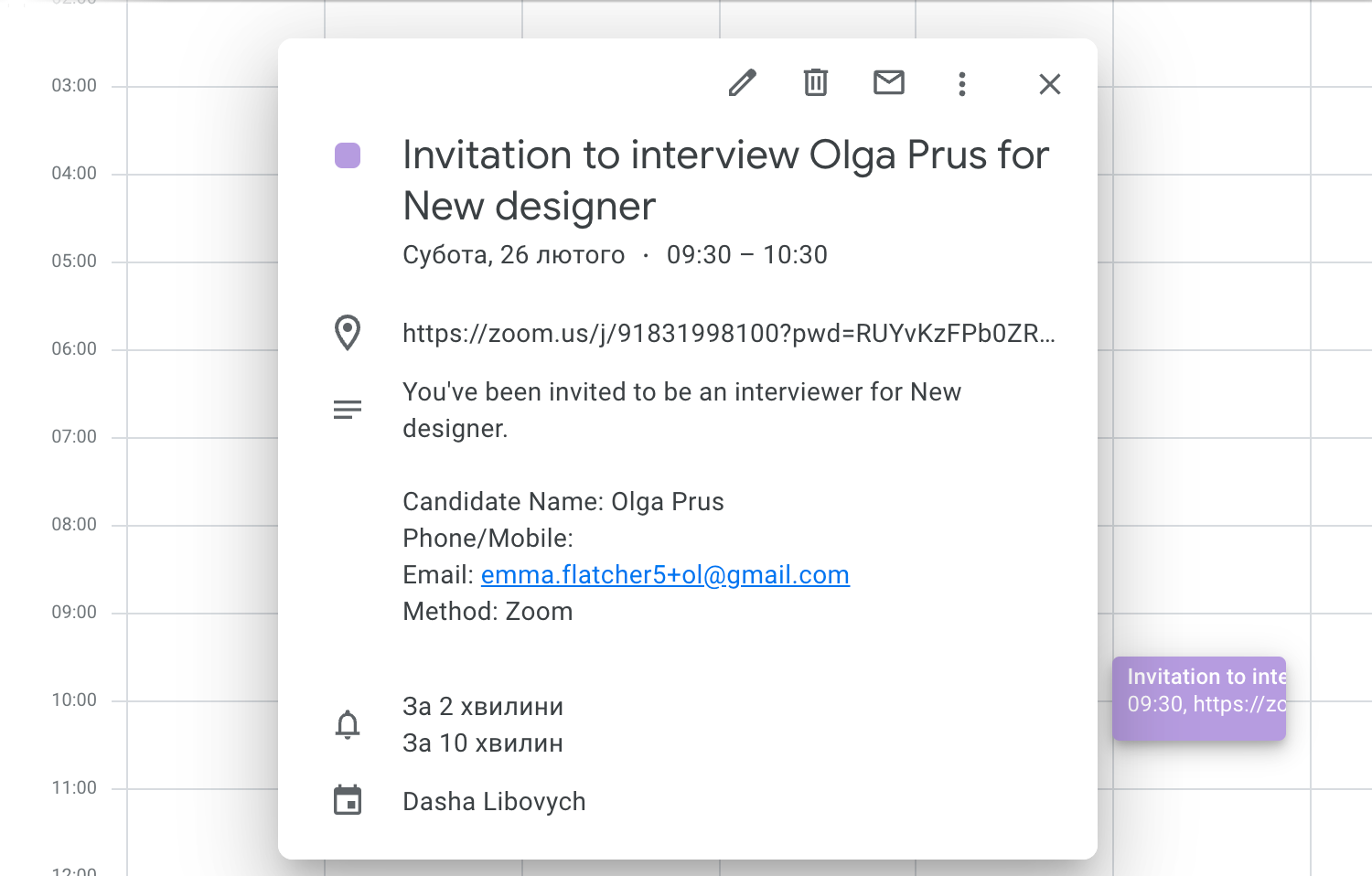
Task: Click the location pin icon
Action: [x=348, y=333]
